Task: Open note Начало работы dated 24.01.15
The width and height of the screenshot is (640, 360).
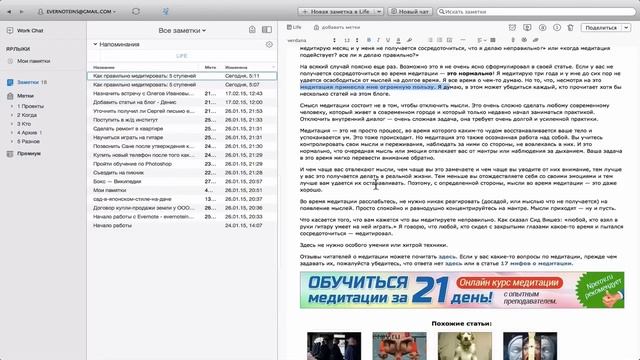Action: [x=182, y=226]
